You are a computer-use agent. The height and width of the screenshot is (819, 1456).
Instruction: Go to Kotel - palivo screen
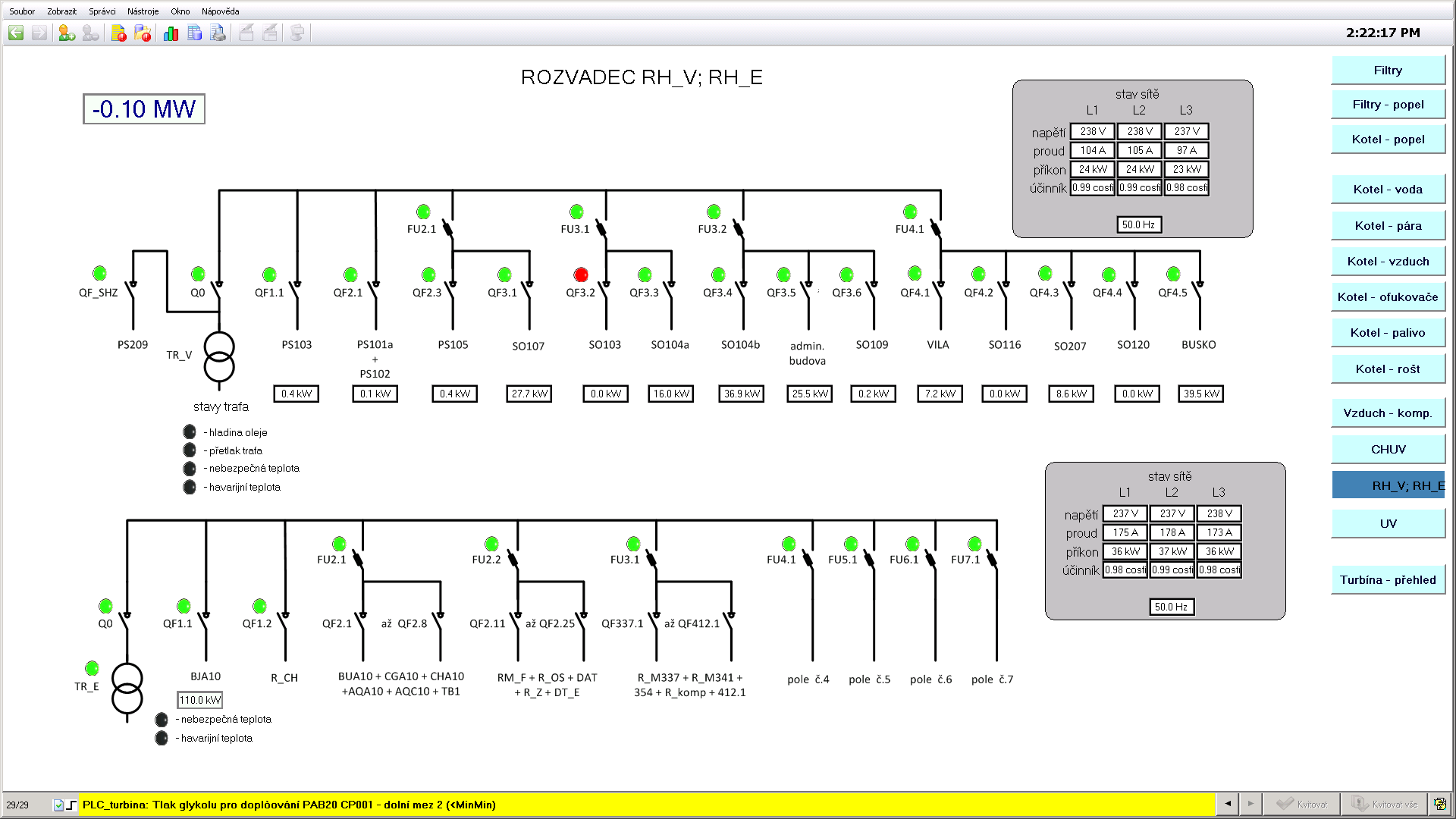[1387, 333]
